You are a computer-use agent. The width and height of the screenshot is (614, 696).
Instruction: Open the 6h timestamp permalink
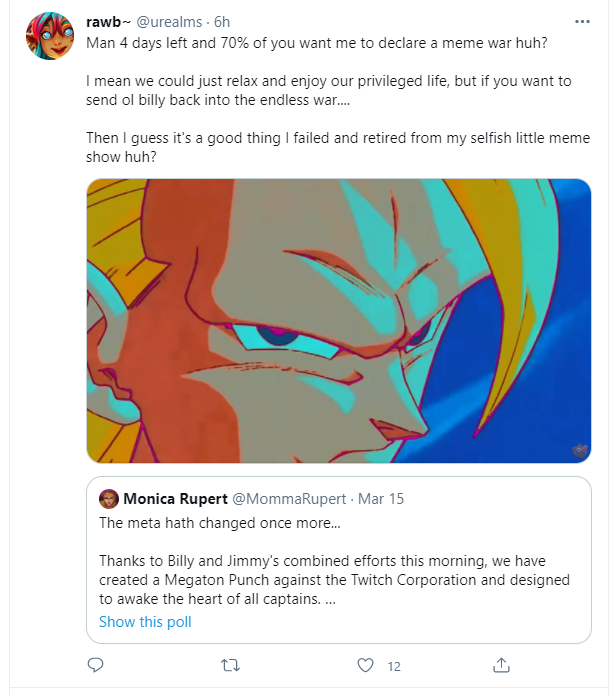coord(222,22)
